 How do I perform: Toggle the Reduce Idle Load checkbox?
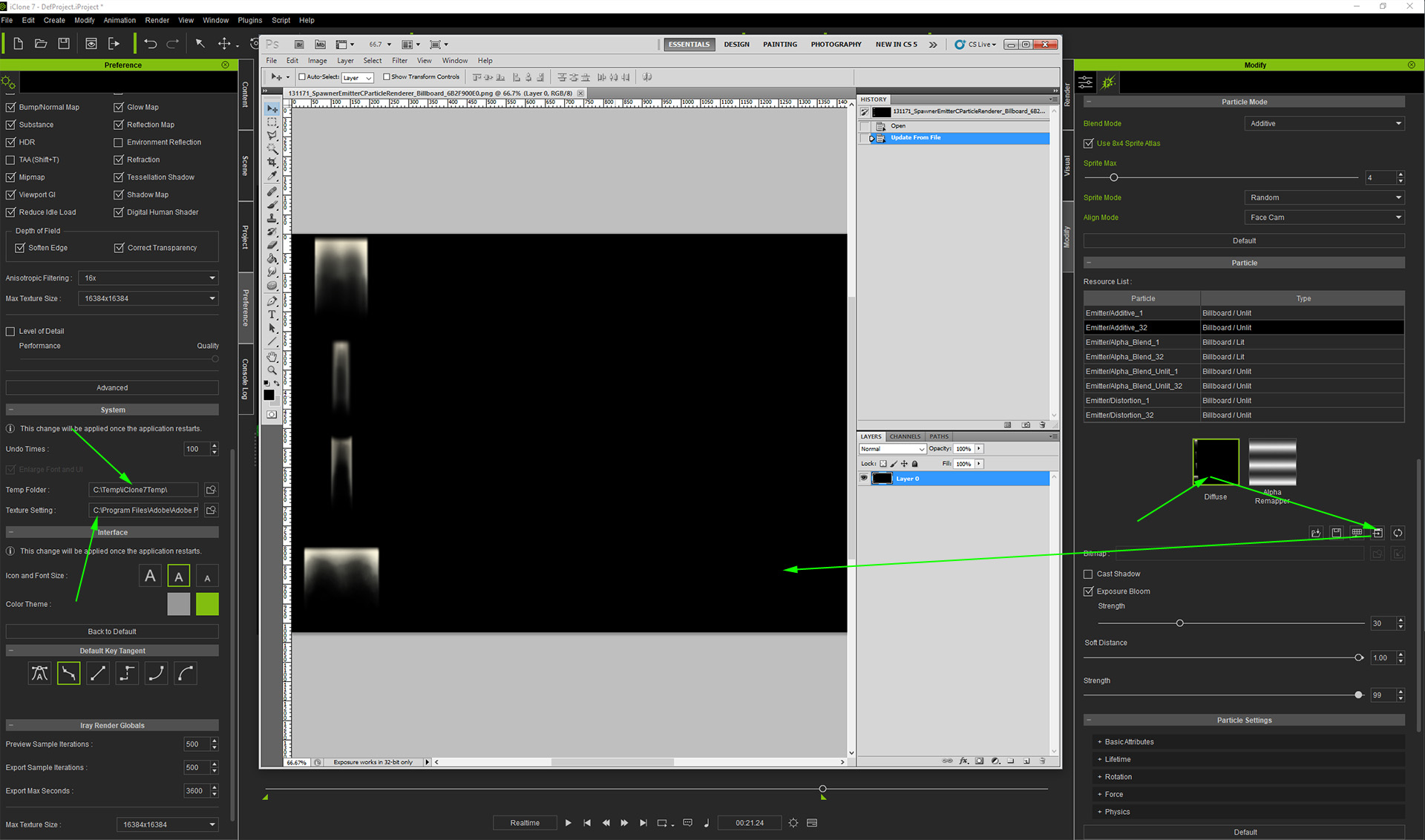(x=10, y=212)
